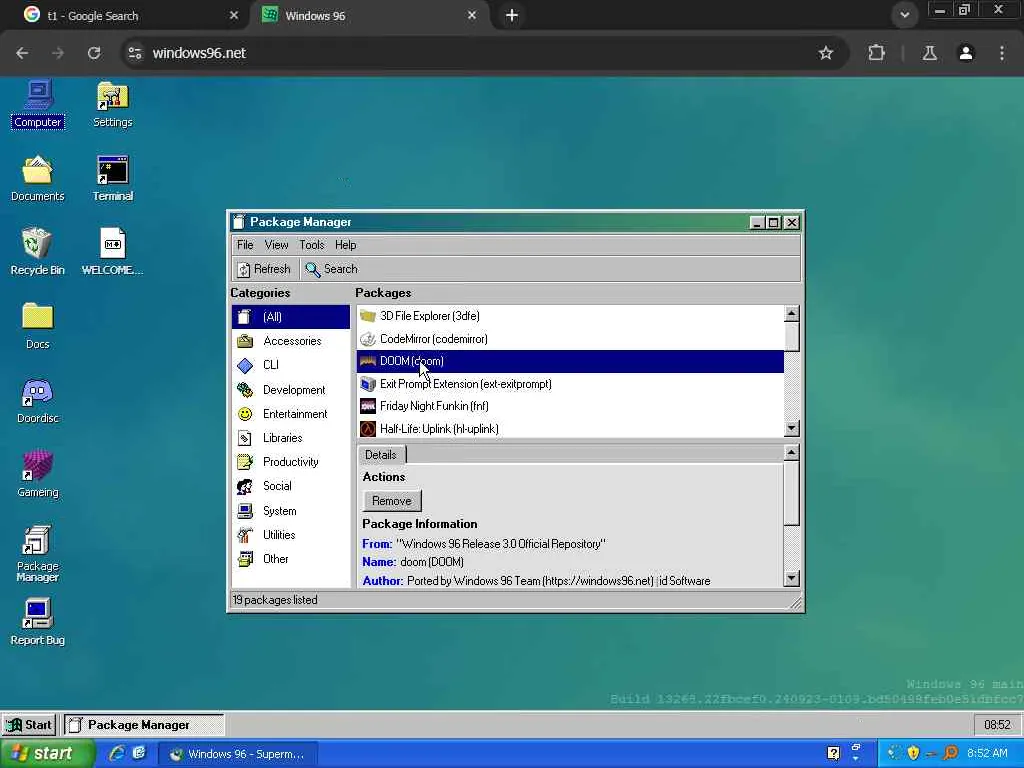The height and width of the screenshot is (768, 1024).
Task: Open the browser extensions icon
Action: pyautogui.click(x=876, y=53)
